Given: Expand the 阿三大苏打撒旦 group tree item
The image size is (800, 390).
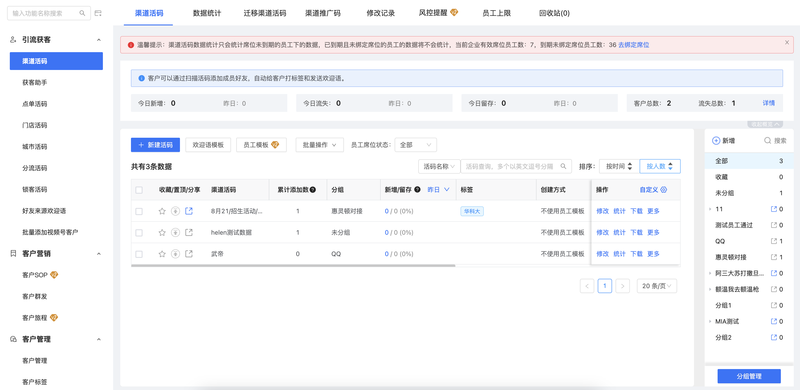Looking at the screenshot, I should [x=710, y=274].
